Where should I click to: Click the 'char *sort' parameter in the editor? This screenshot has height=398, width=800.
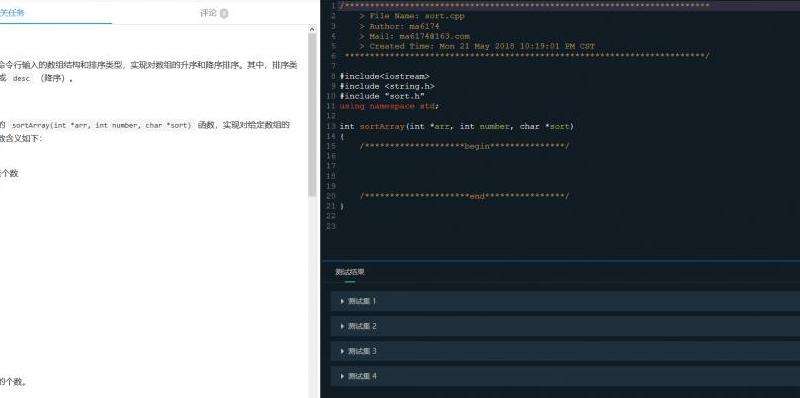pyautogui.click(x=544, y=127)
